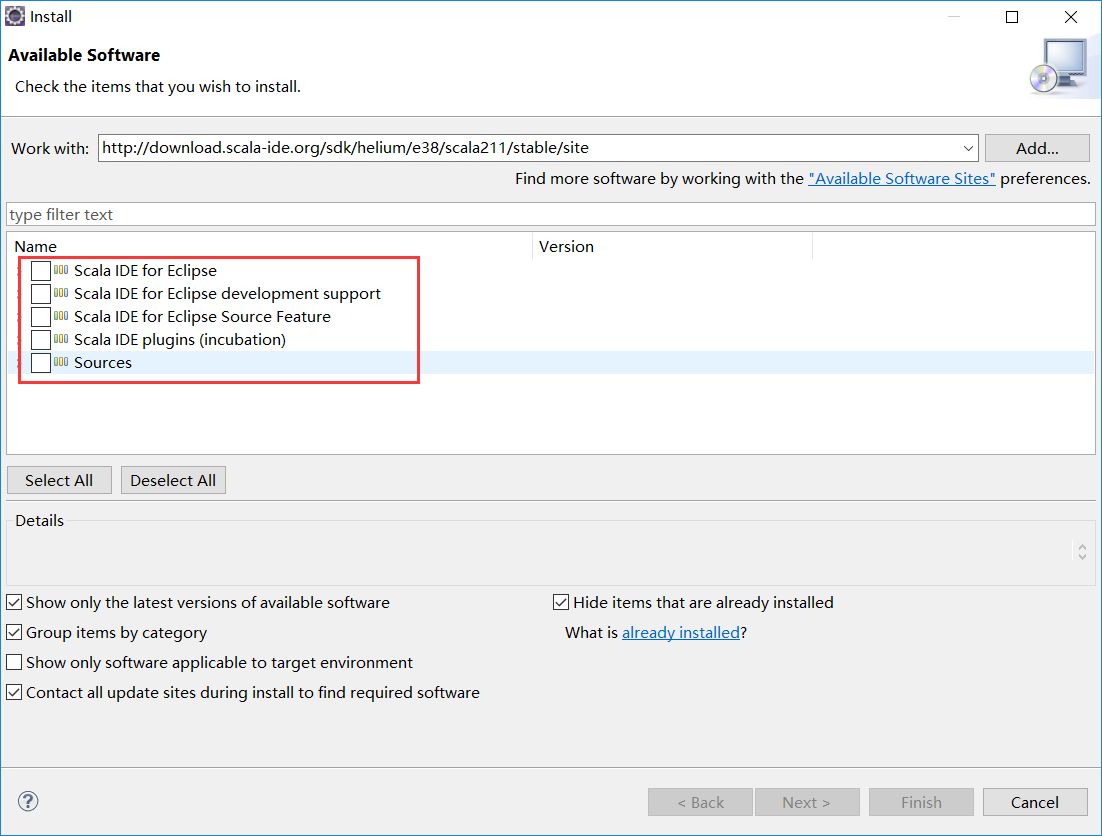Click the Details pane scroll stepper arrows
This screenshot has height=836, width=1102.
tap(1082, 551)
